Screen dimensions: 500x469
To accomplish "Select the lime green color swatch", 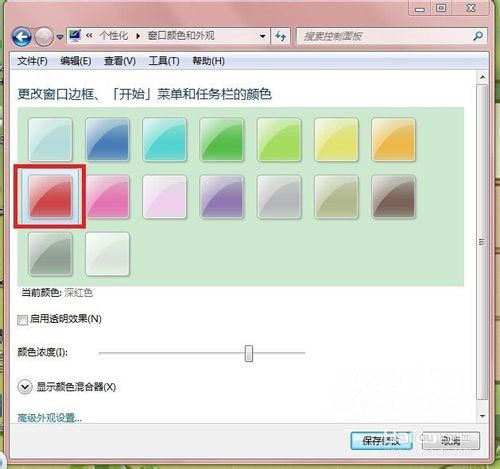I will click(279, 139).
